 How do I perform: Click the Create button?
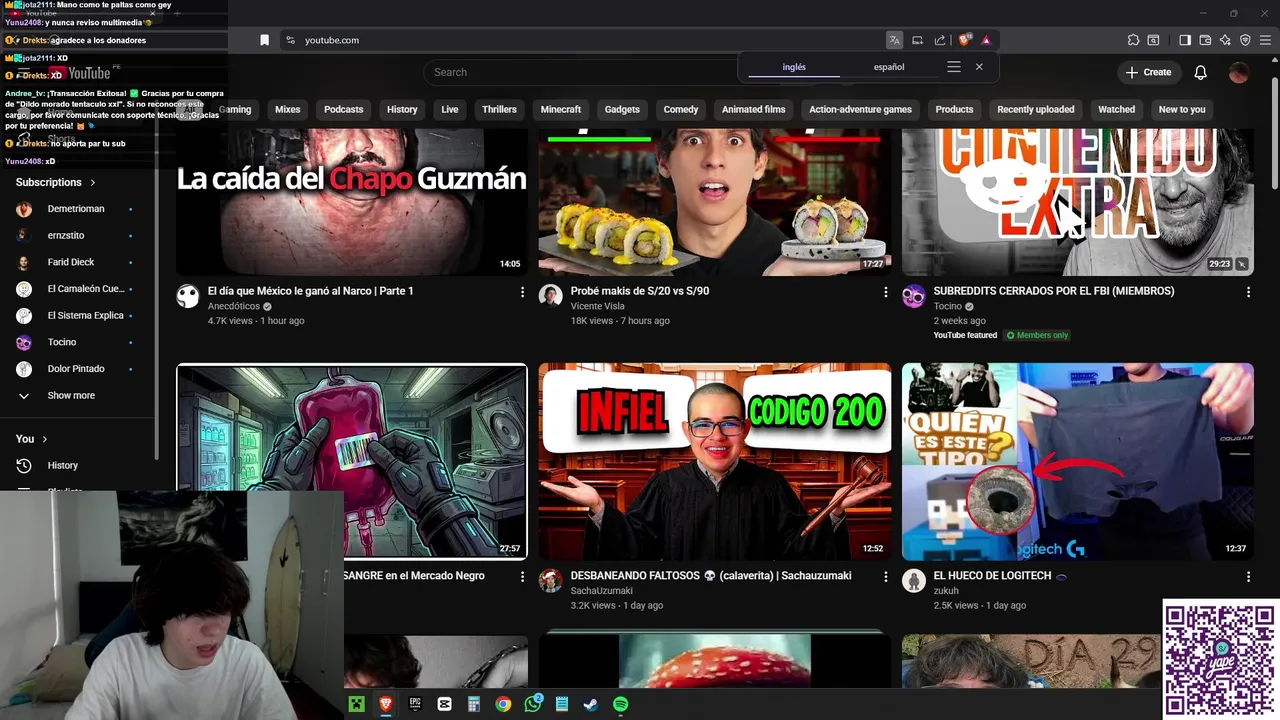point(1148,72)
